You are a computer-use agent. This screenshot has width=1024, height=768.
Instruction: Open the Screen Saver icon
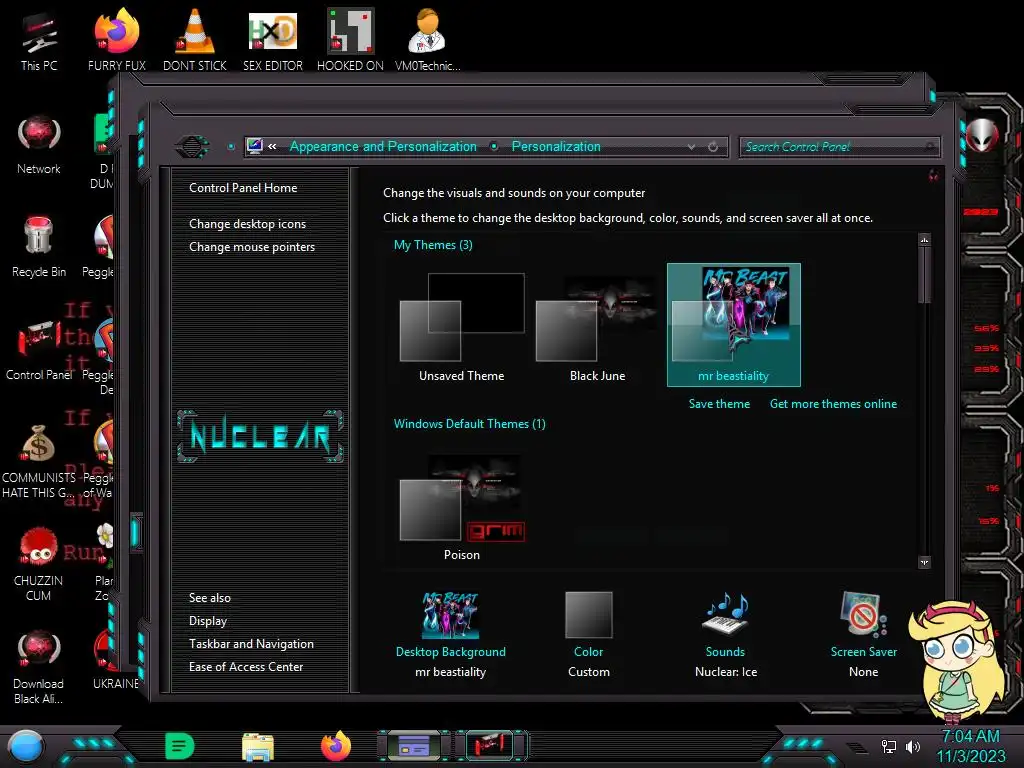click(863, 615)
